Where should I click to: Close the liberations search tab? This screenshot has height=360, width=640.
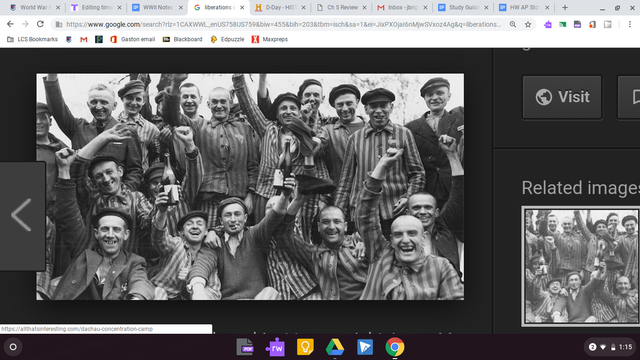[242, 7]
